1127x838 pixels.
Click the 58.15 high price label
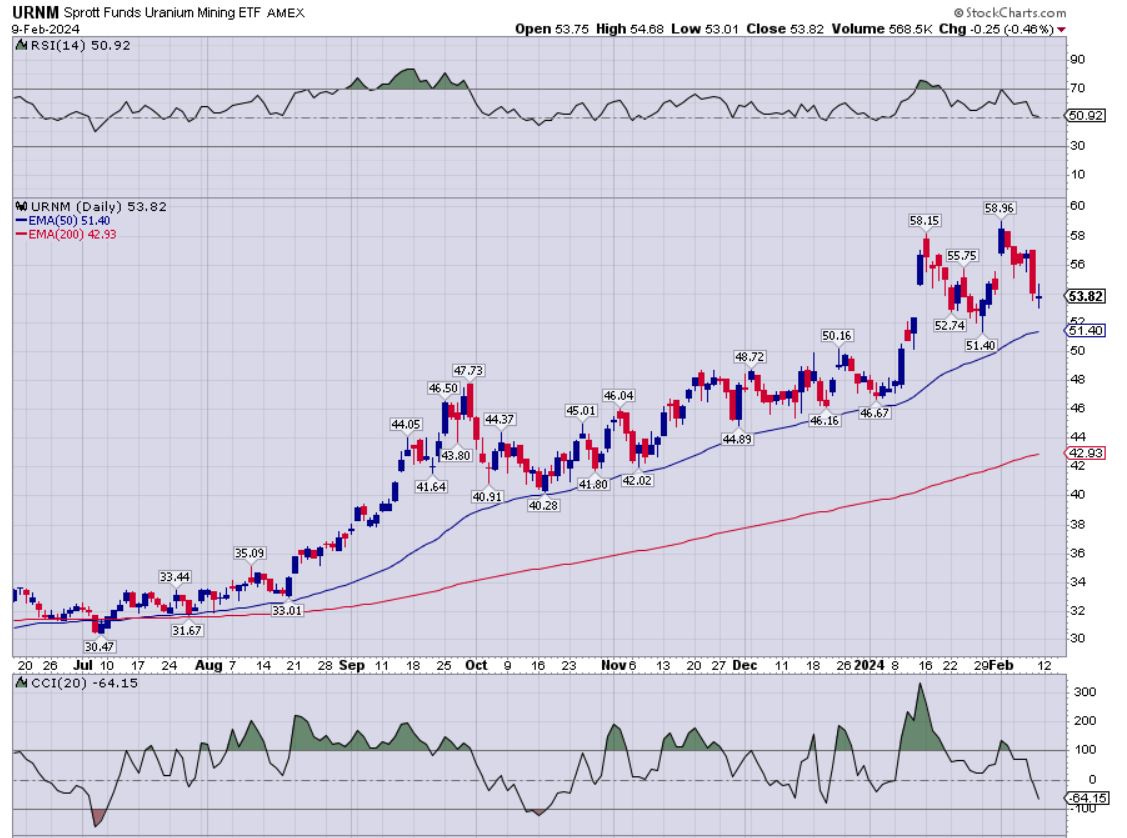924,221
